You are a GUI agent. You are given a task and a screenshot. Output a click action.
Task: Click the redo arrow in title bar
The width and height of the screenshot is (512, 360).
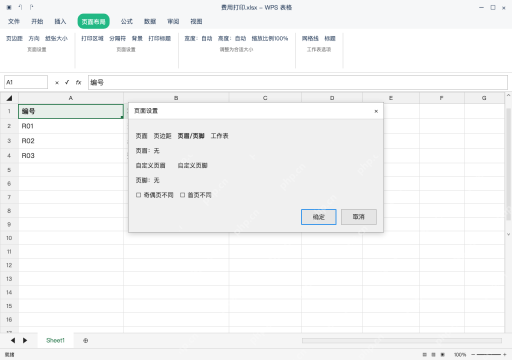point(31,7)
